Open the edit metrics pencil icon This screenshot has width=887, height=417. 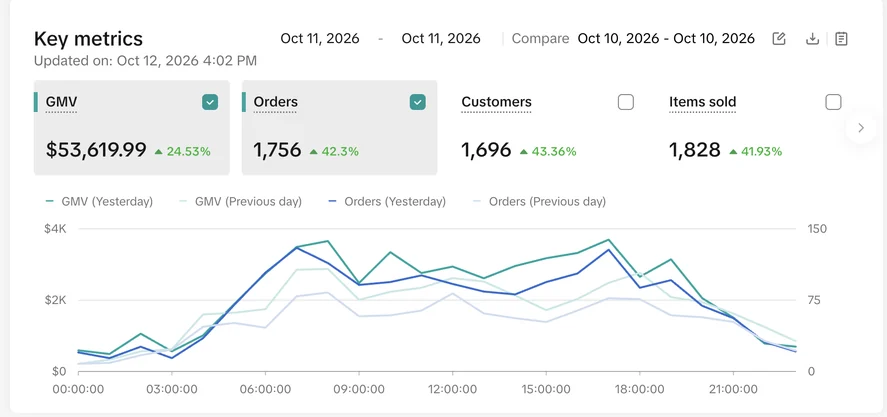(x=779, y=38)
